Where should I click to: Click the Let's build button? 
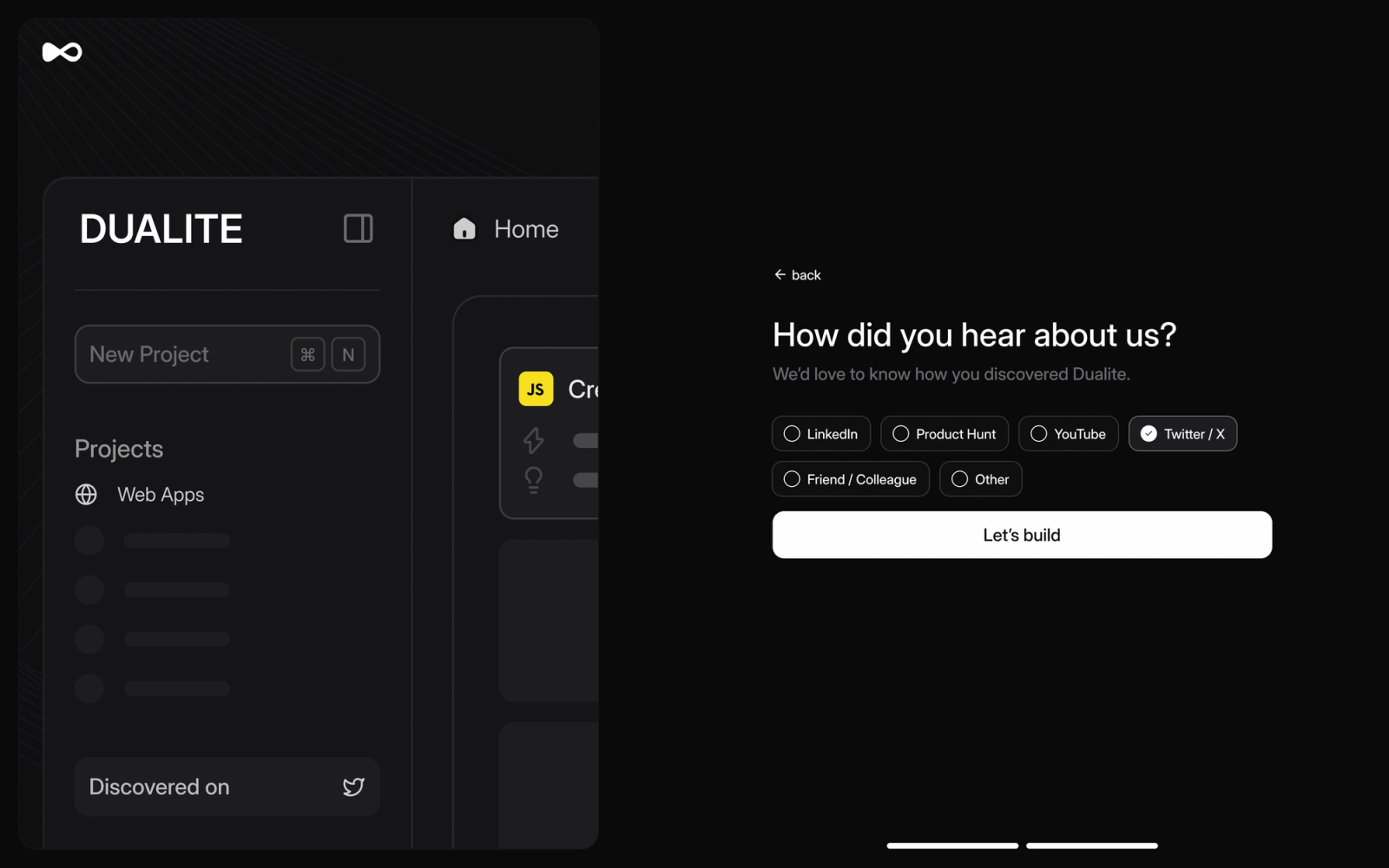pos(1022,535)
